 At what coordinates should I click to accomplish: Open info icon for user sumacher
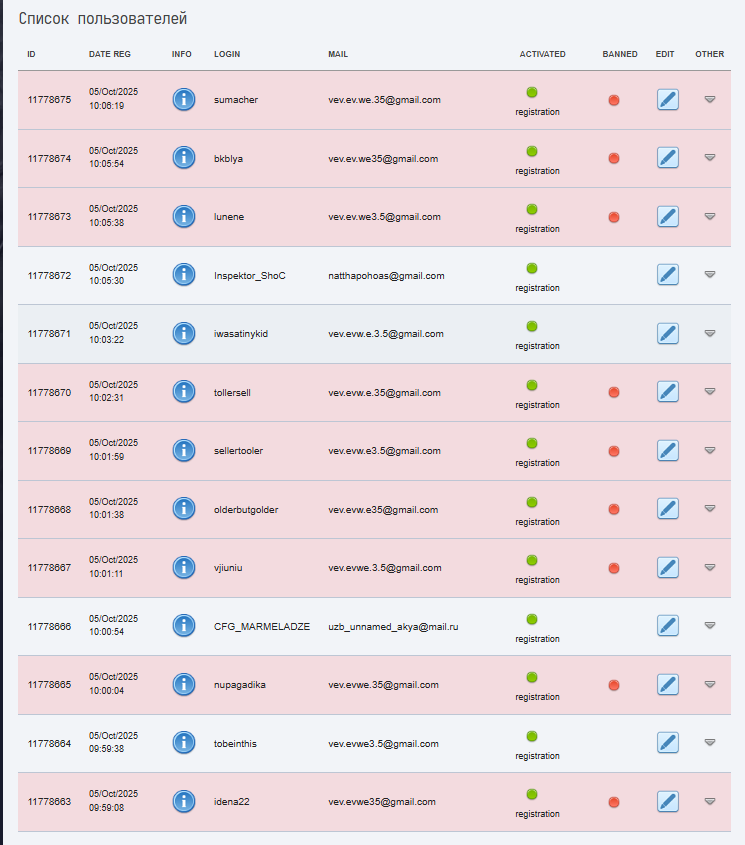click(184, 99)
